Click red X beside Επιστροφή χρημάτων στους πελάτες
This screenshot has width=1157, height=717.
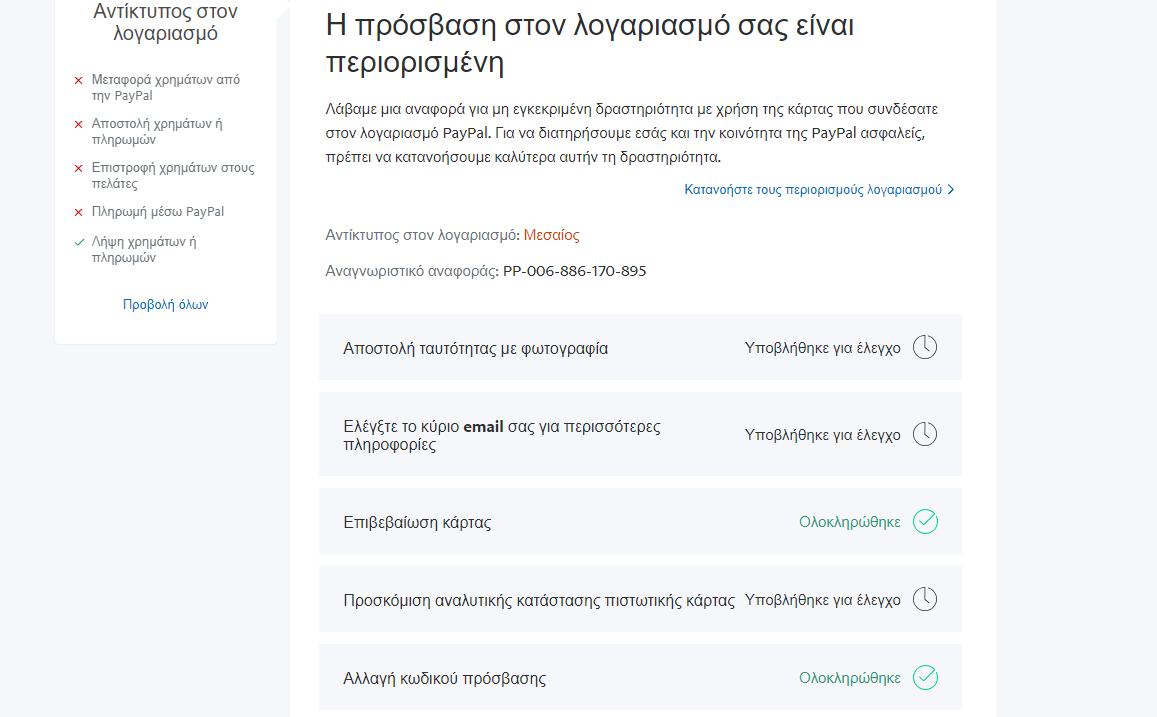78,169
